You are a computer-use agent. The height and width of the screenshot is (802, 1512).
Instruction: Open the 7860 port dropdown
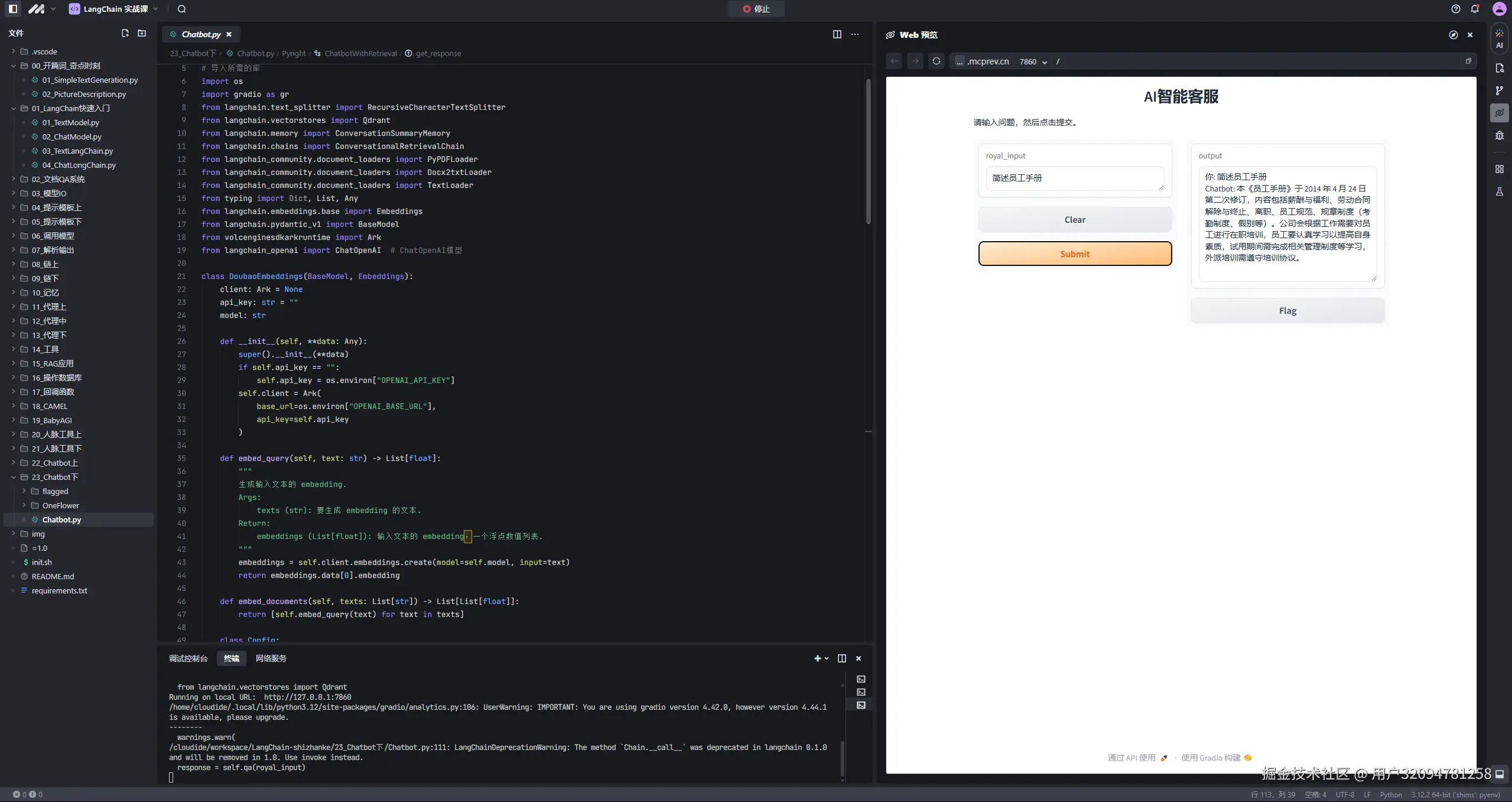tap(1033, 61)
